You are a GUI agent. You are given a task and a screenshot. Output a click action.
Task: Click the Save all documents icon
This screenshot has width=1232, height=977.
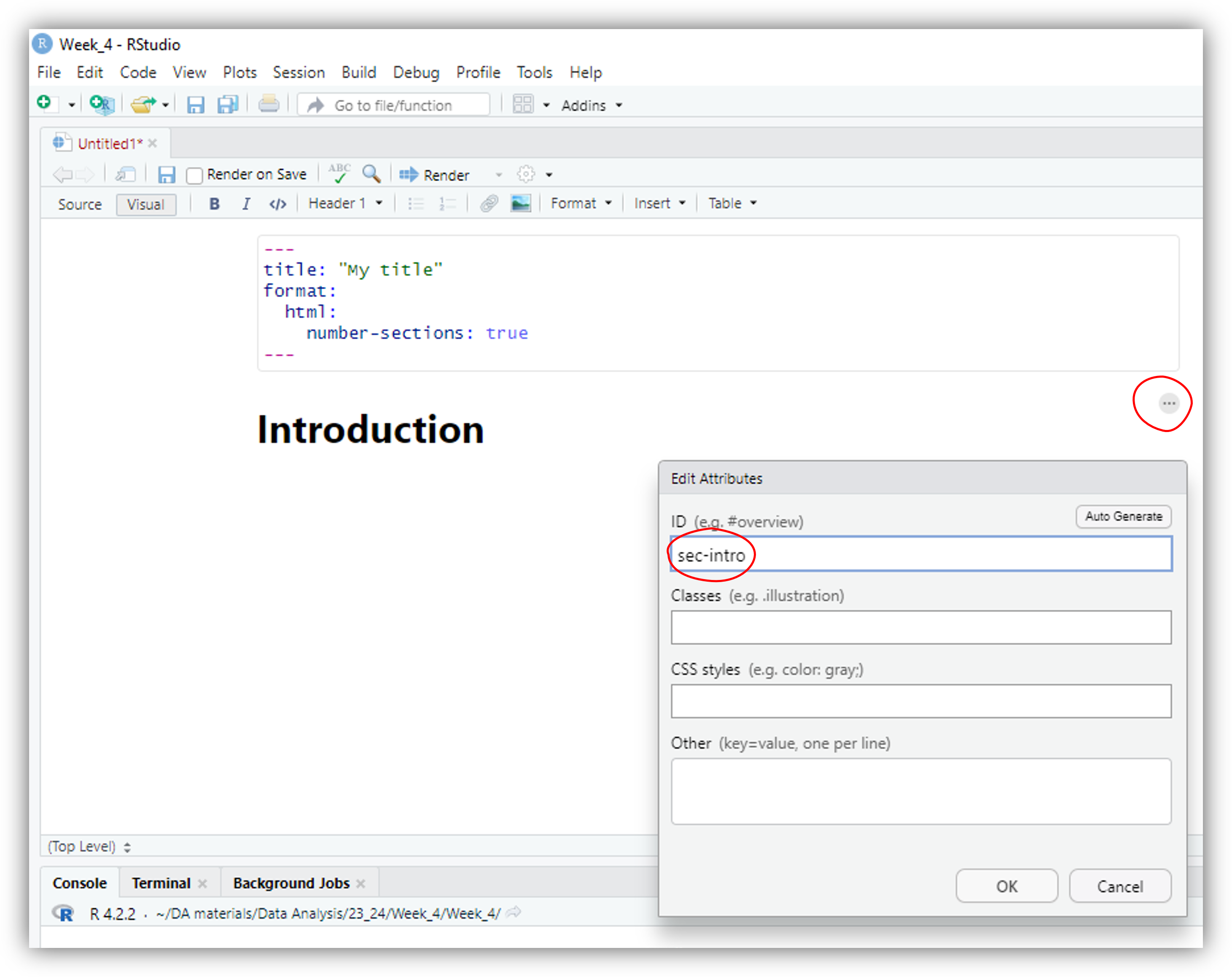click(x=227, y=105)
